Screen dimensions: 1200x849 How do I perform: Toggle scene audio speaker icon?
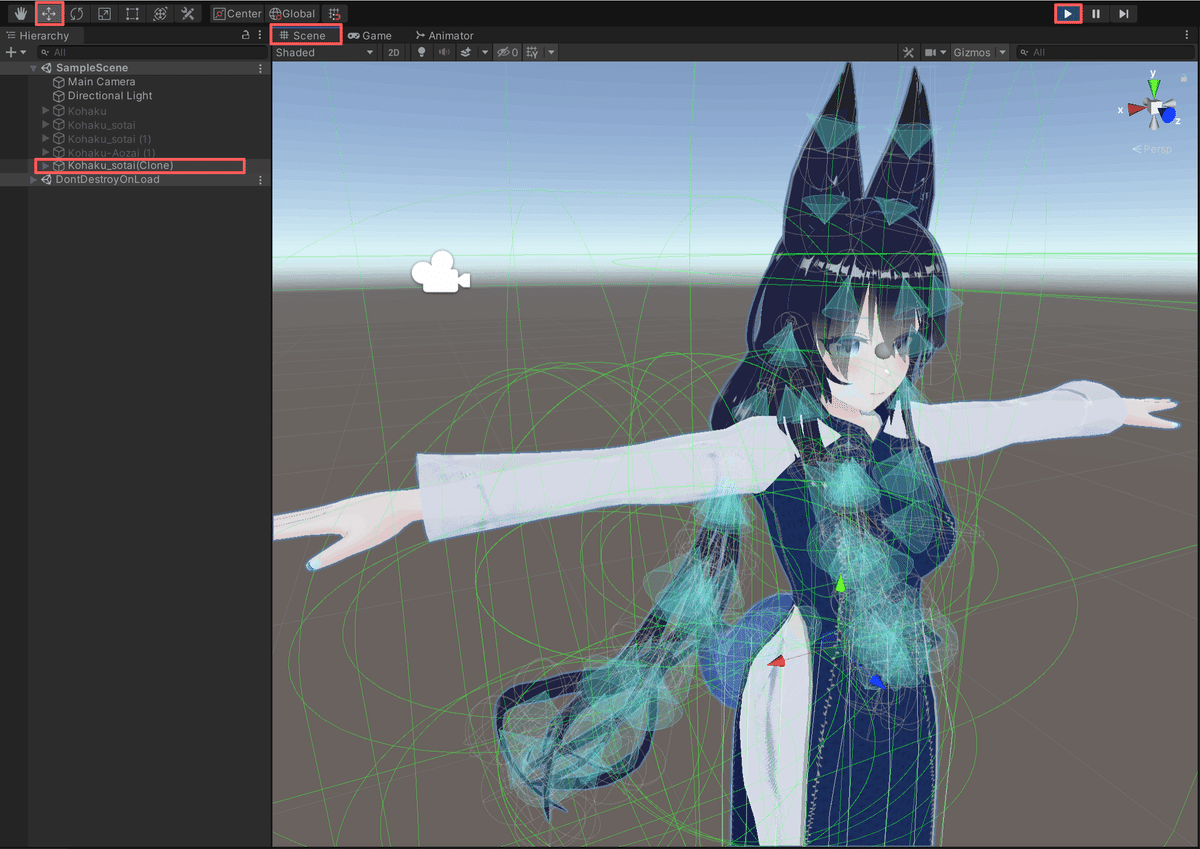pos(443,52)
